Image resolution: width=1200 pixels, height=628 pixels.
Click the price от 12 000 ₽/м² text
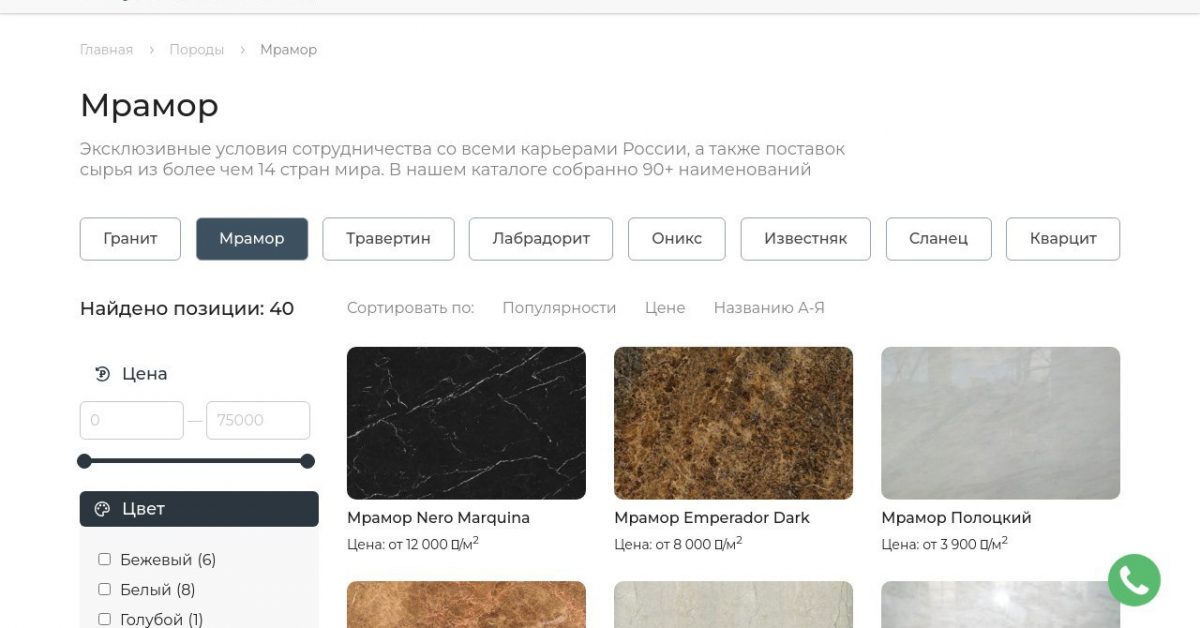(413, 544)
